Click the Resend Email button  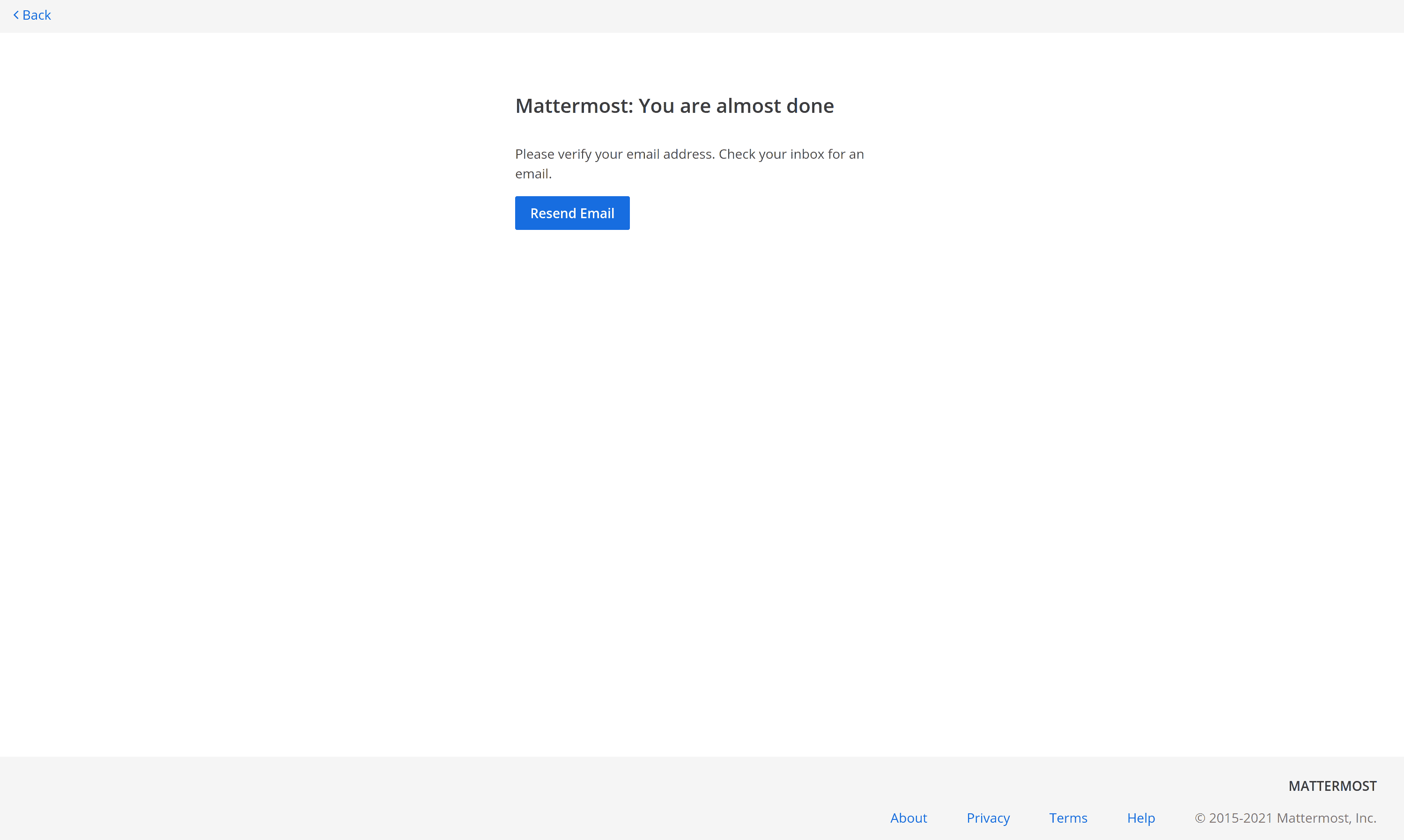coord(572,213)
